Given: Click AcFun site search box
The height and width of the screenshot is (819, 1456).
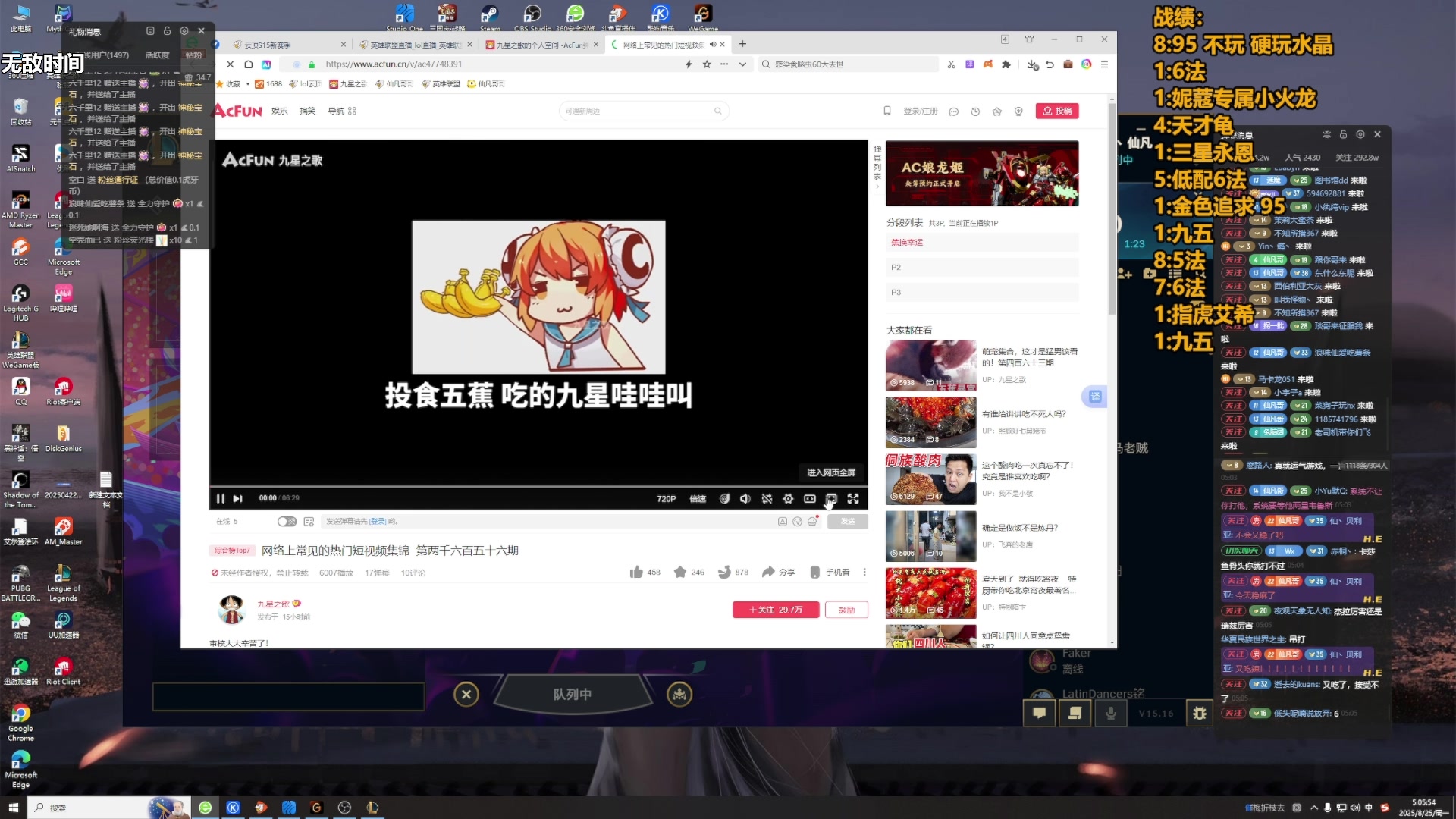Looking at the screenshot, I should [644, 111].
